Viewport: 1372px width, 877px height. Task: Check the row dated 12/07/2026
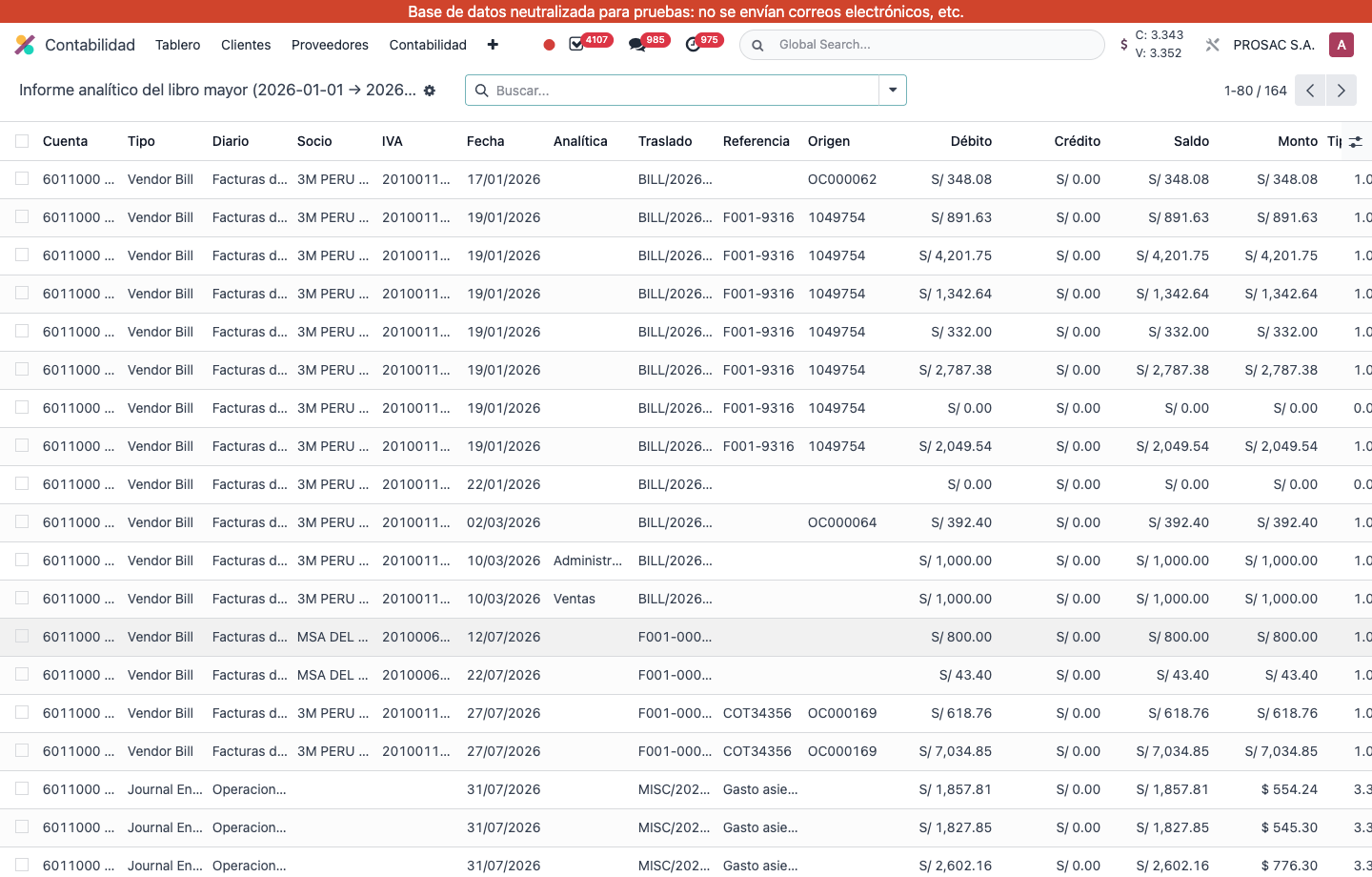pos(22,637)
